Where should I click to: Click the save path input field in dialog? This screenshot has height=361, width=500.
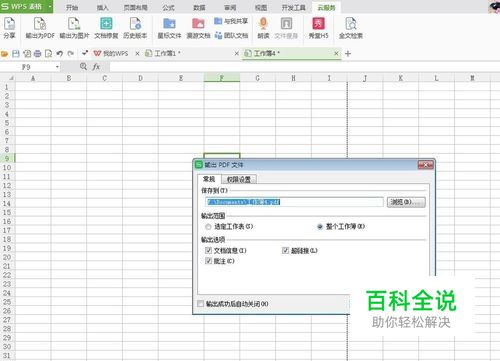294,202
